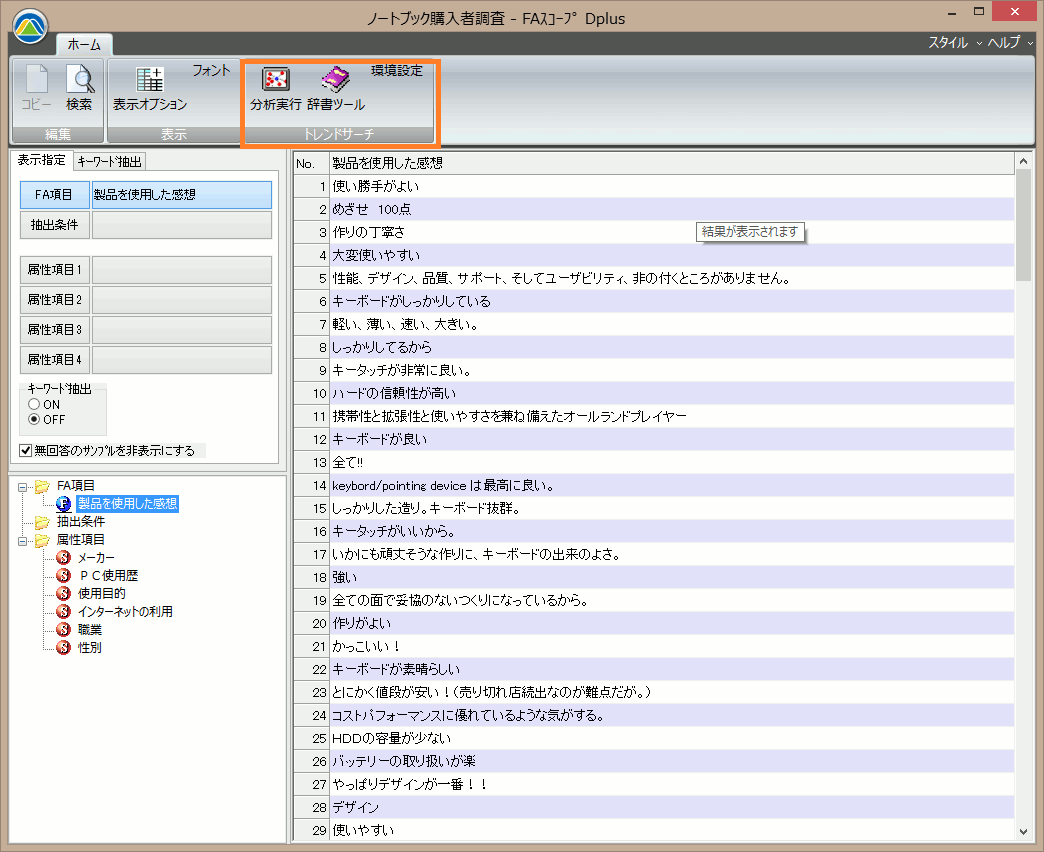The width and height of the screenshot is (1044, 852).
Task: Open the ホーム ribbon tab
Action: point(84,44)
